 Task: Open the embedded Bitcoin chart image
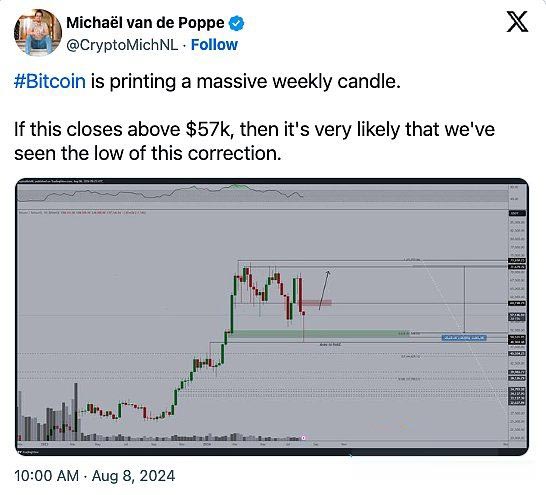coord(272,316)
